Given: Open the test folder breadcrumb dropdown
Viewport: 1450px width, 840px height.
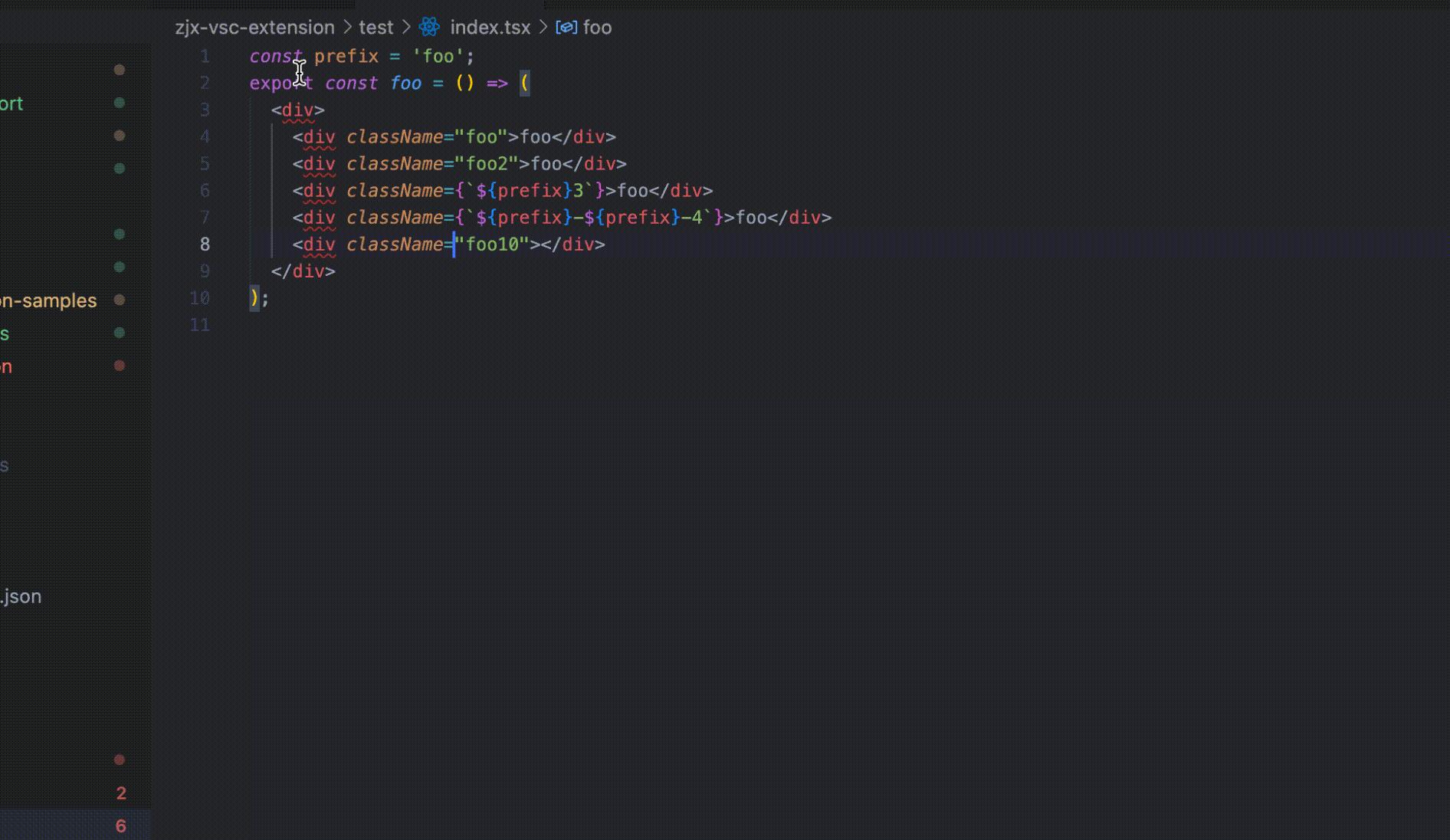Looking at the screenshot, I should pyautogui.click(x=376, y=28).
